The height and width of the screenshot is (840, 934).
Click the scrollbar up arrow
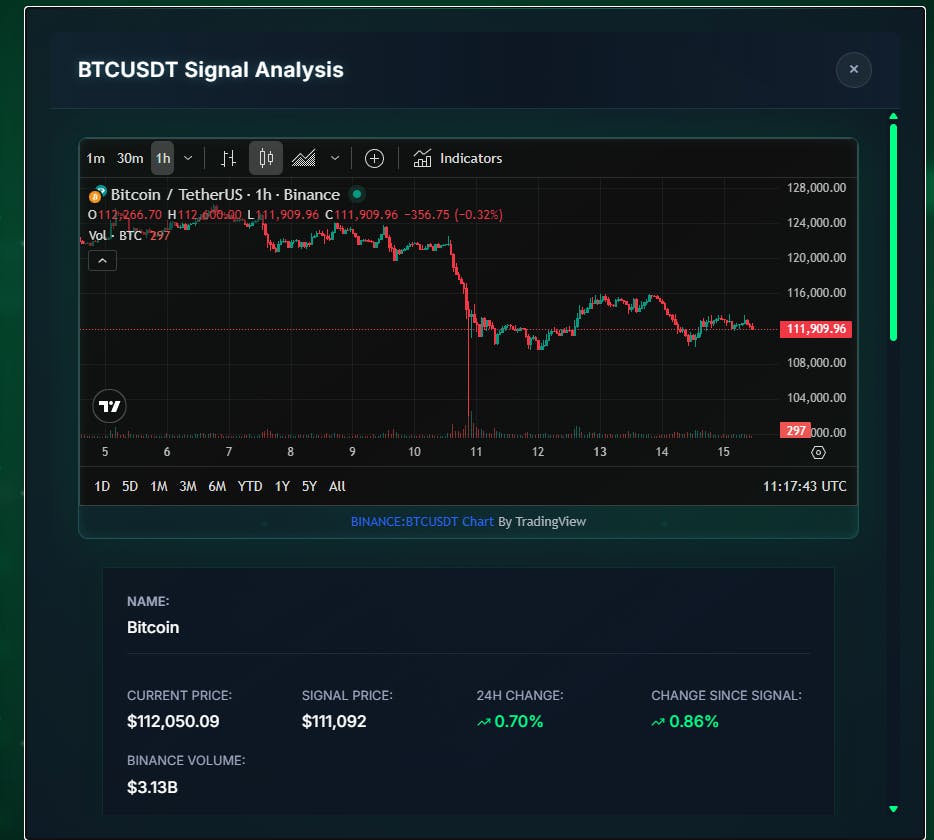pos(893,116)
